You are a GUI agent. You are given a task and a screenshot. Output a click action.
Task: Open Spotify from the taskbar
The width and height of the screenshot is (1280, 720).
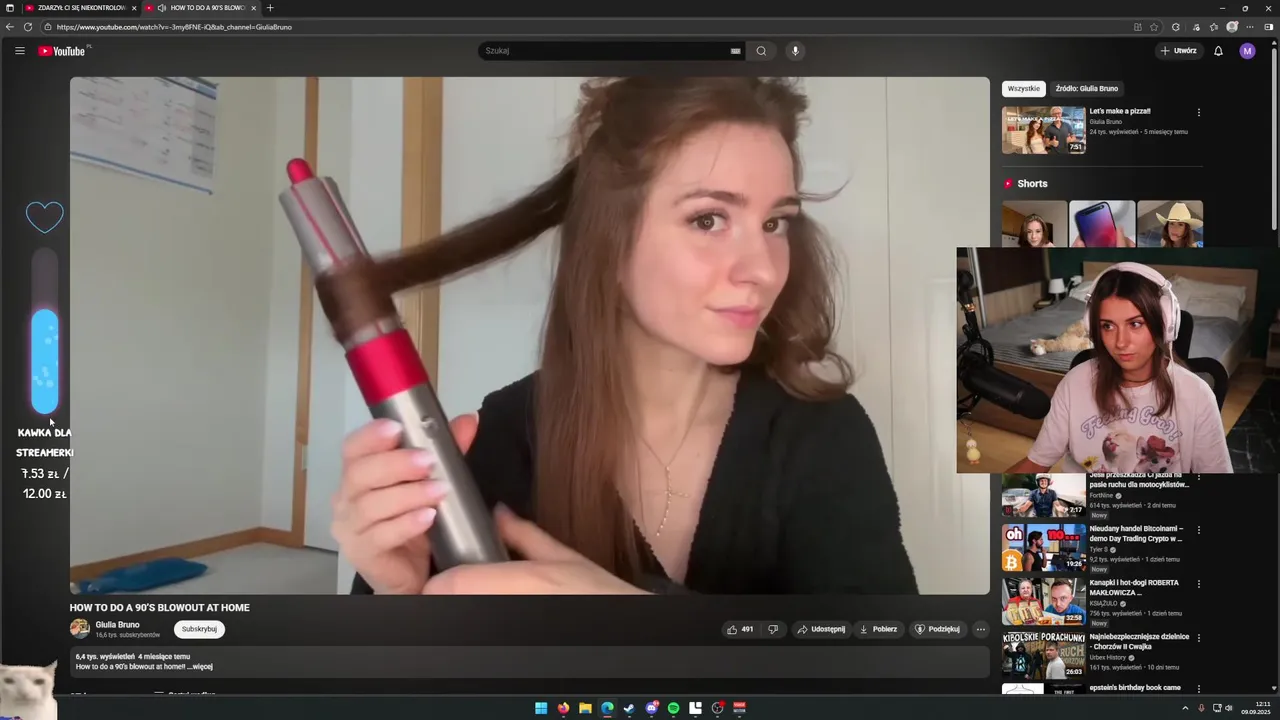[673, 708]
